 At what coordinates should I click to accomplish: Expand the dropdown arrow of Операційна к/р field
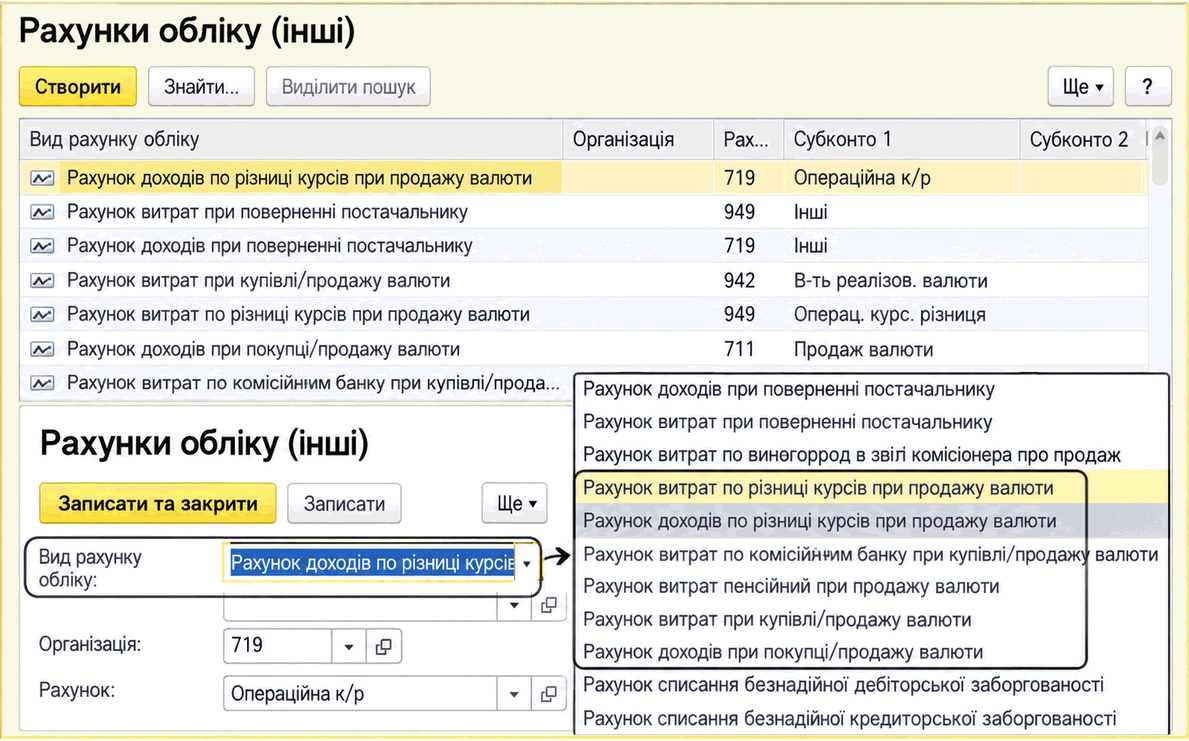pyautogui.click(x=514, y=694)
